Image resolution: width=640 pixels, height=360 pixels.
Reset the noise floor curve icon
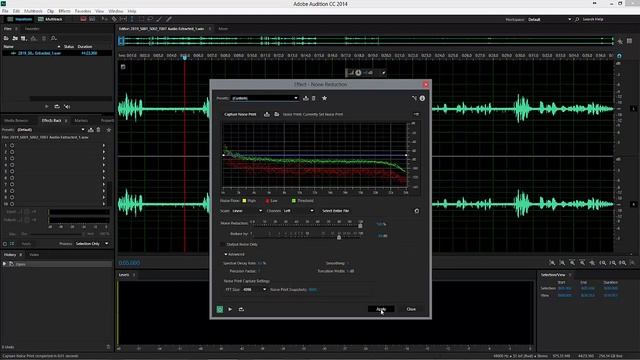(417, 211)
